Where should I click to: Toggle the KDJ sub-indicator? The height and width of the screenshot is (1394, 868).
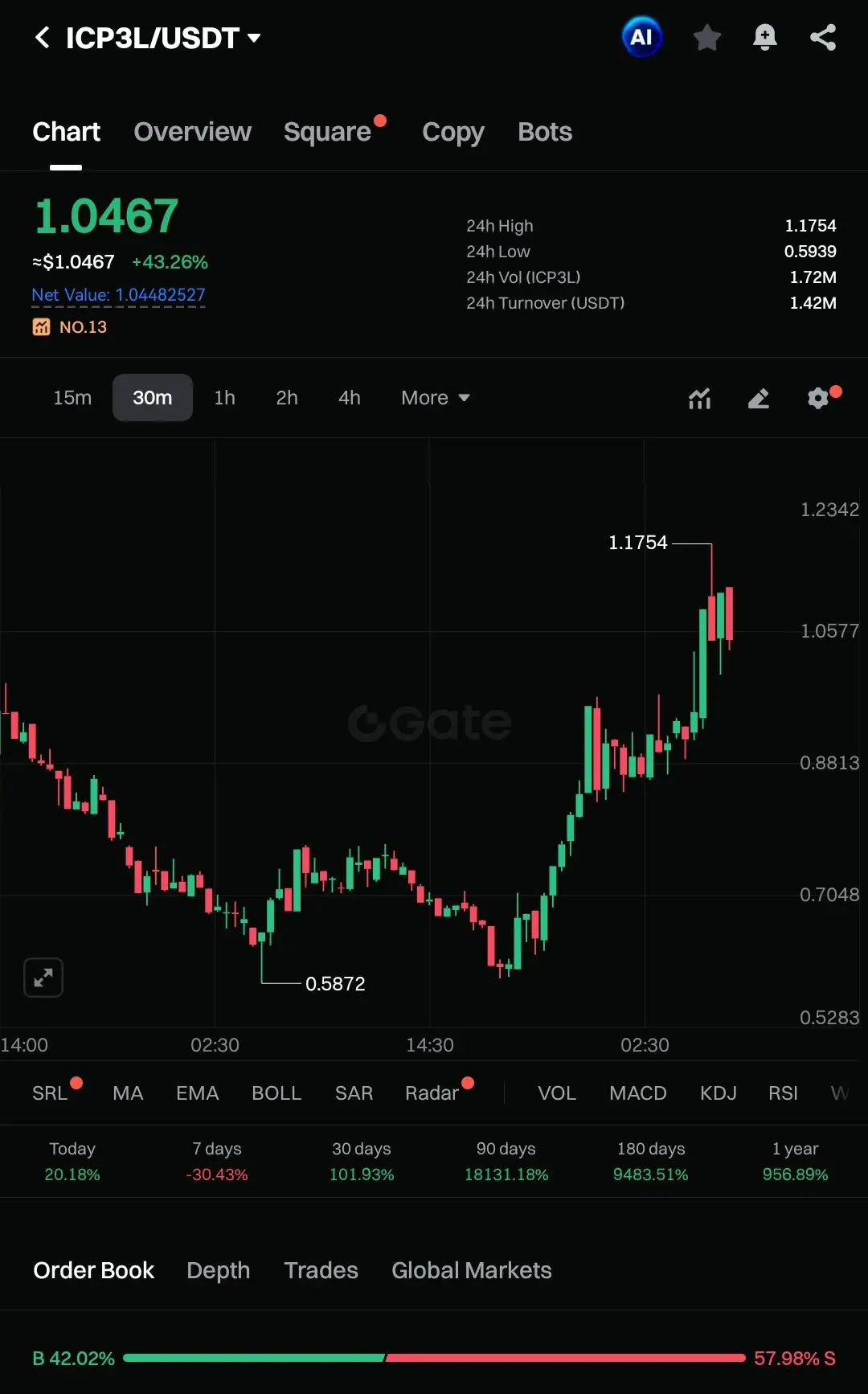tap(719, 1093)
